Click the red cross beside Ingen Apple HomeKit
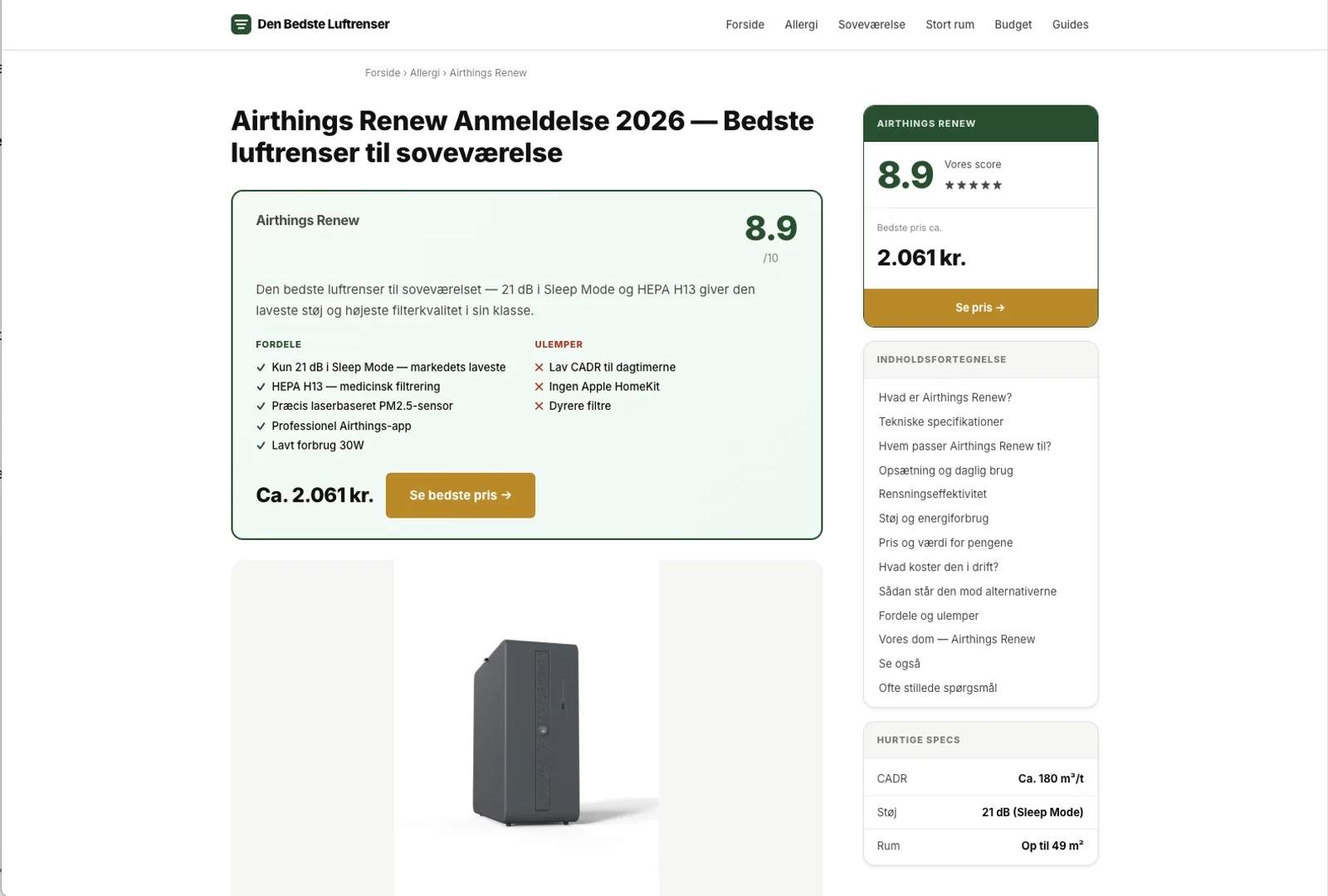The image size is (1328, 896). pyautogui.click(x=539, y=387)
